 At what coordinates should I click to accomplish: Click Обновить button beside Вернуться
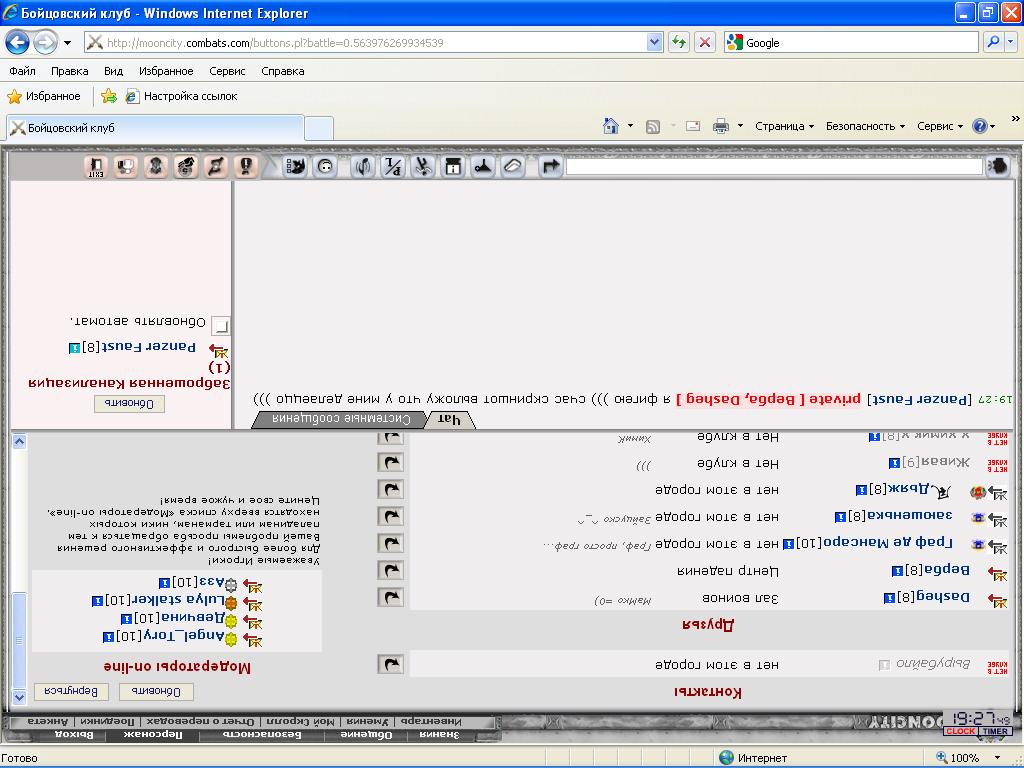pos(156,692)
